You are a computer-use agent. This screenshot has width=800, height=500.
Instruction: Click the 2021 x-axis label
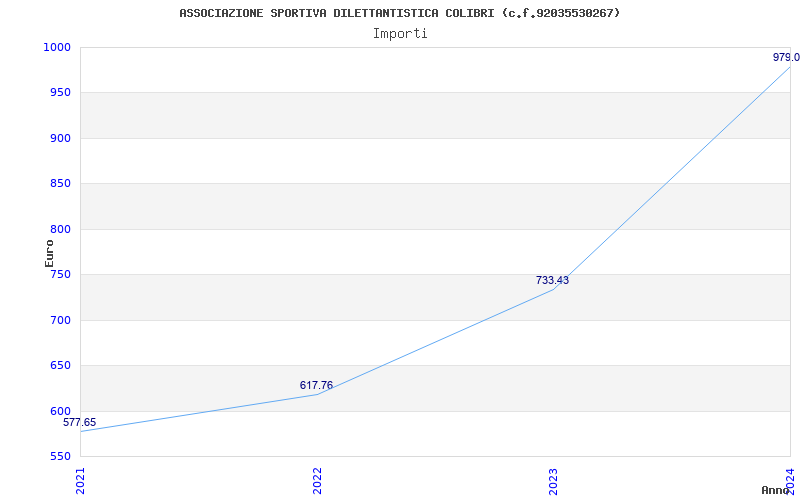click(x=80, y=481)
